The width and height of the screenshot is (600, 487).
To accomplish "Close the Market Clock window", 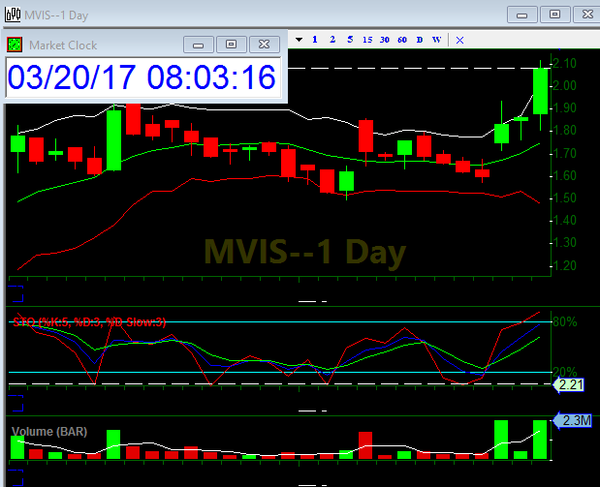I will [263, 44].
